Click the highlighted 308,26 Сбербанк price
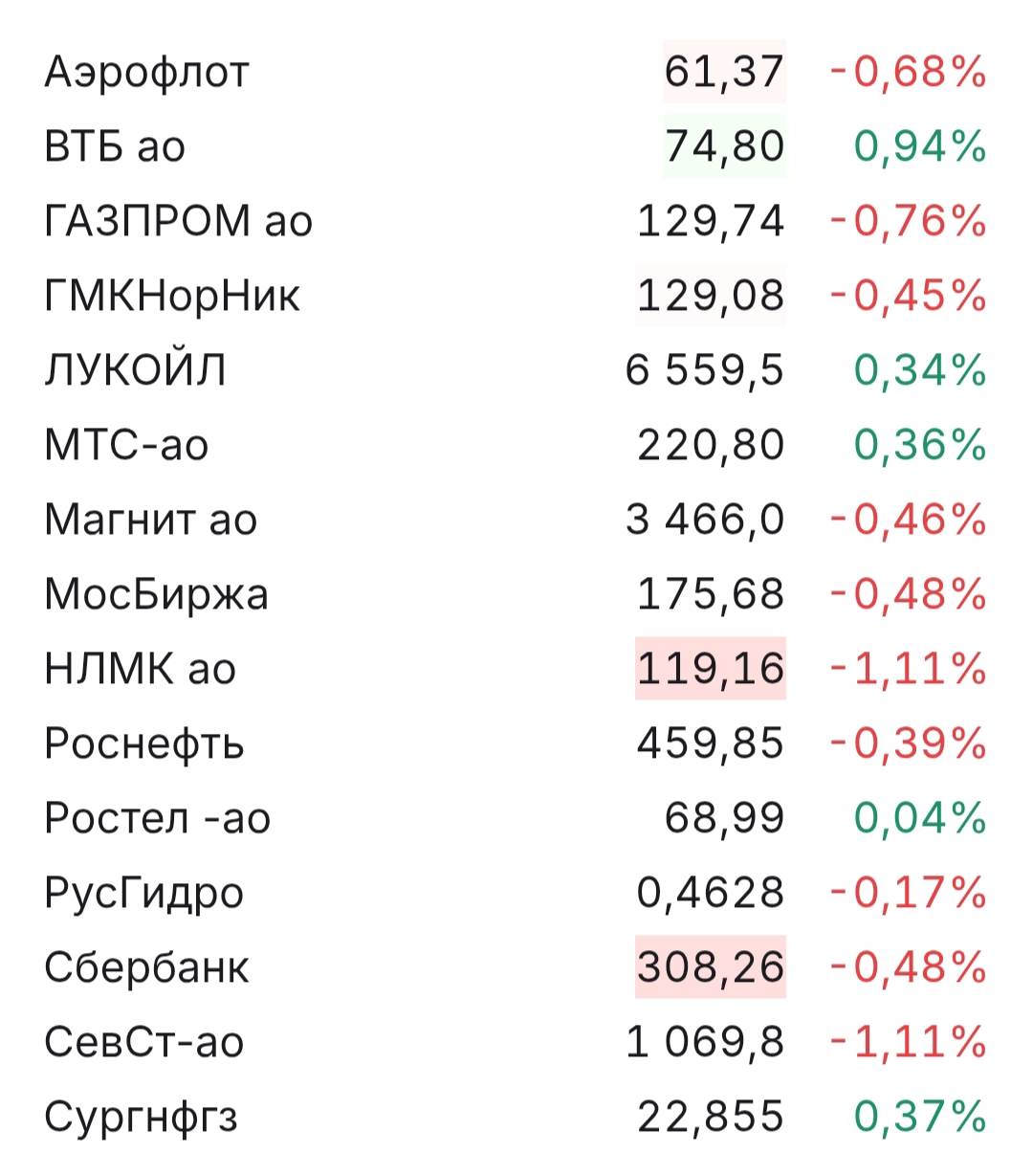This screenshot has width=1033, height=1176. click(x=711, y=966)
